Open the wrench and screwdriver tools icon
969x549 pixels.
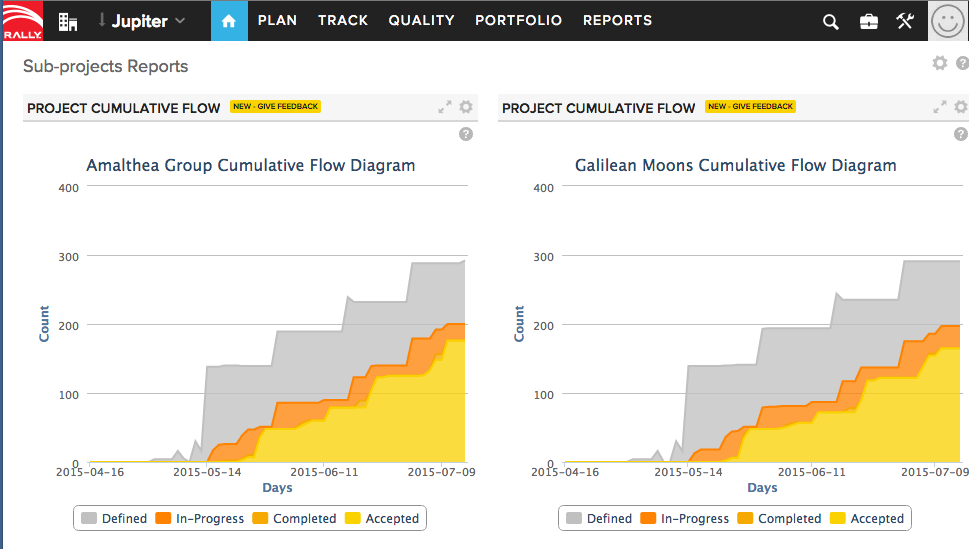905,21
